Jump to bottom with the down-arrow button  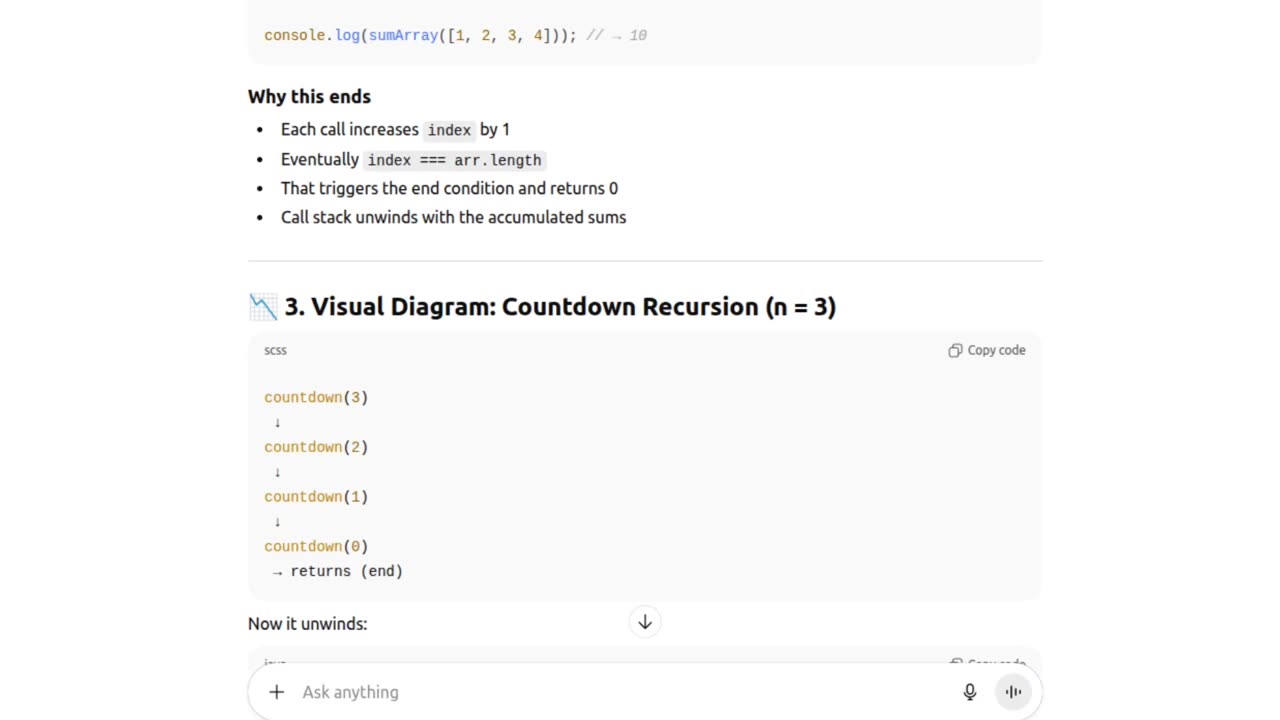(645, 622)
